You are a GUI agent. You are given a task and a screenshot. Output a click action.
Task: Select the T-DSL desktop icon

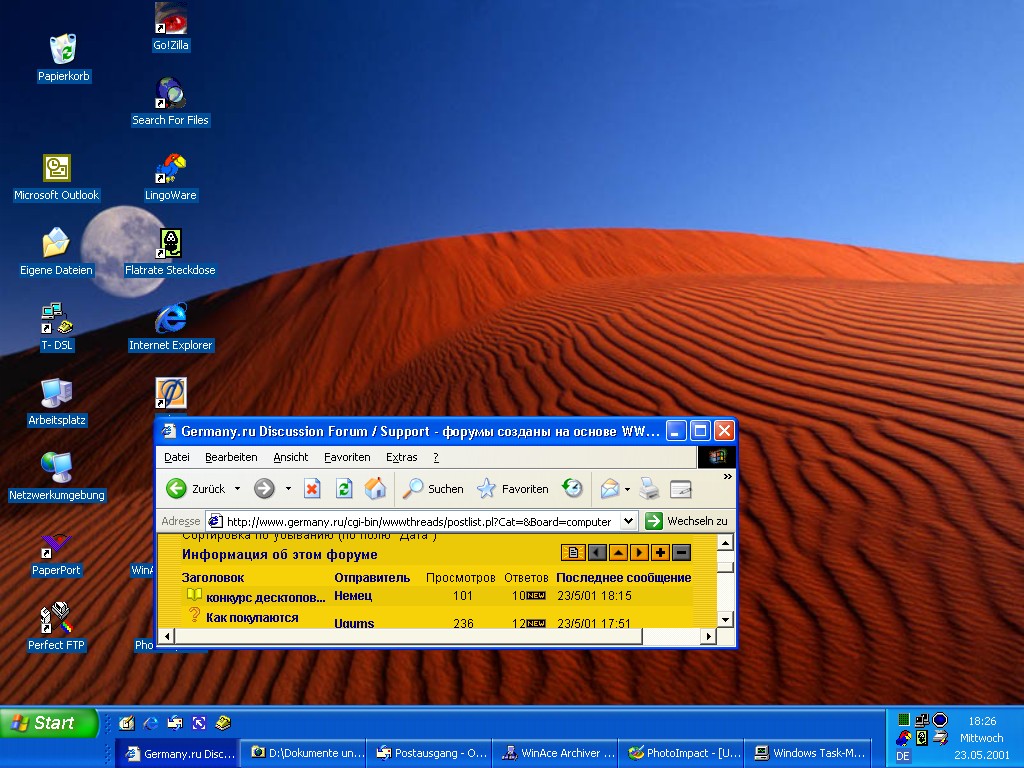point(57,327)
